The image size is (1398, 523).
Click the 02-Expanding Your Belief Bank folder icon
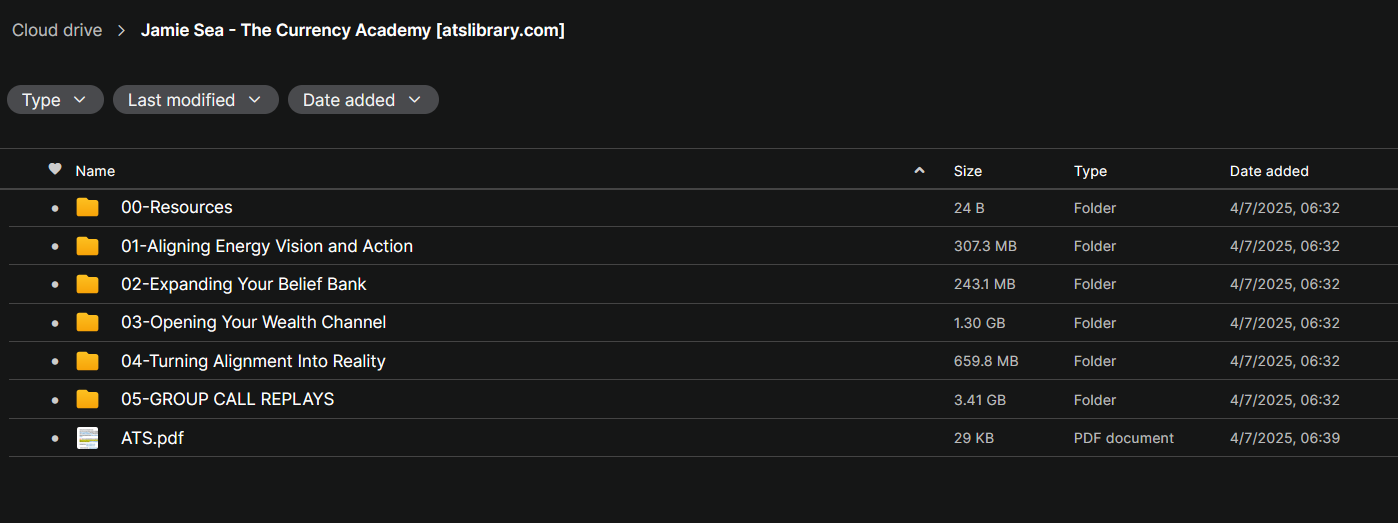click(88, 285)
